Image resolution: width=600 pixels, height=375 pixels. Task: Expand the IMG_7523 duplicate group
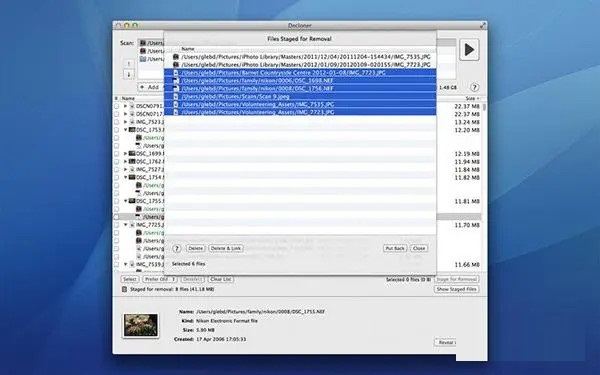(125, 122)
